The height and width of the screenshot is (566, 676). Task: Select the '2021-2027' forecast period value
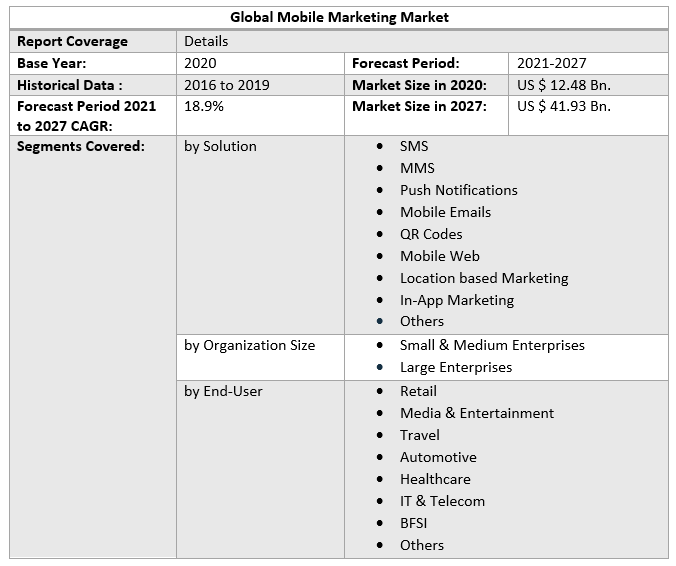[552, 63]
